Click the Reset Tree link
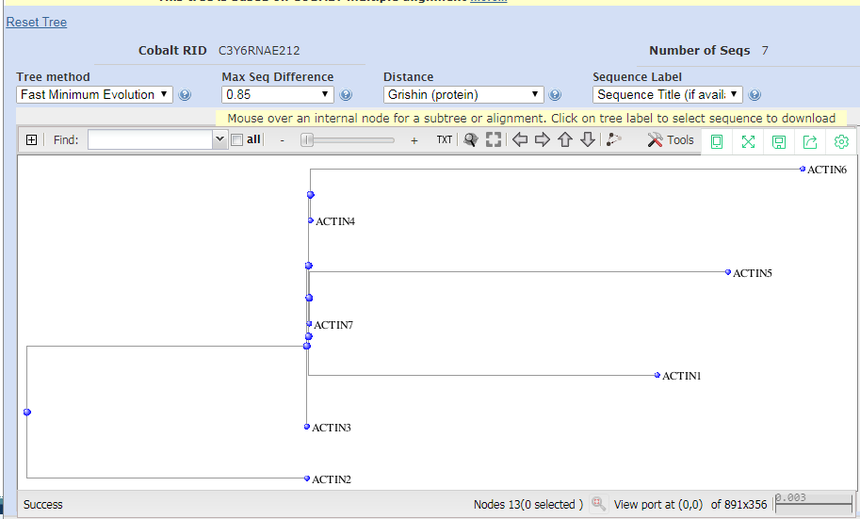Screen dimensions: 860x519 point(36,22)
